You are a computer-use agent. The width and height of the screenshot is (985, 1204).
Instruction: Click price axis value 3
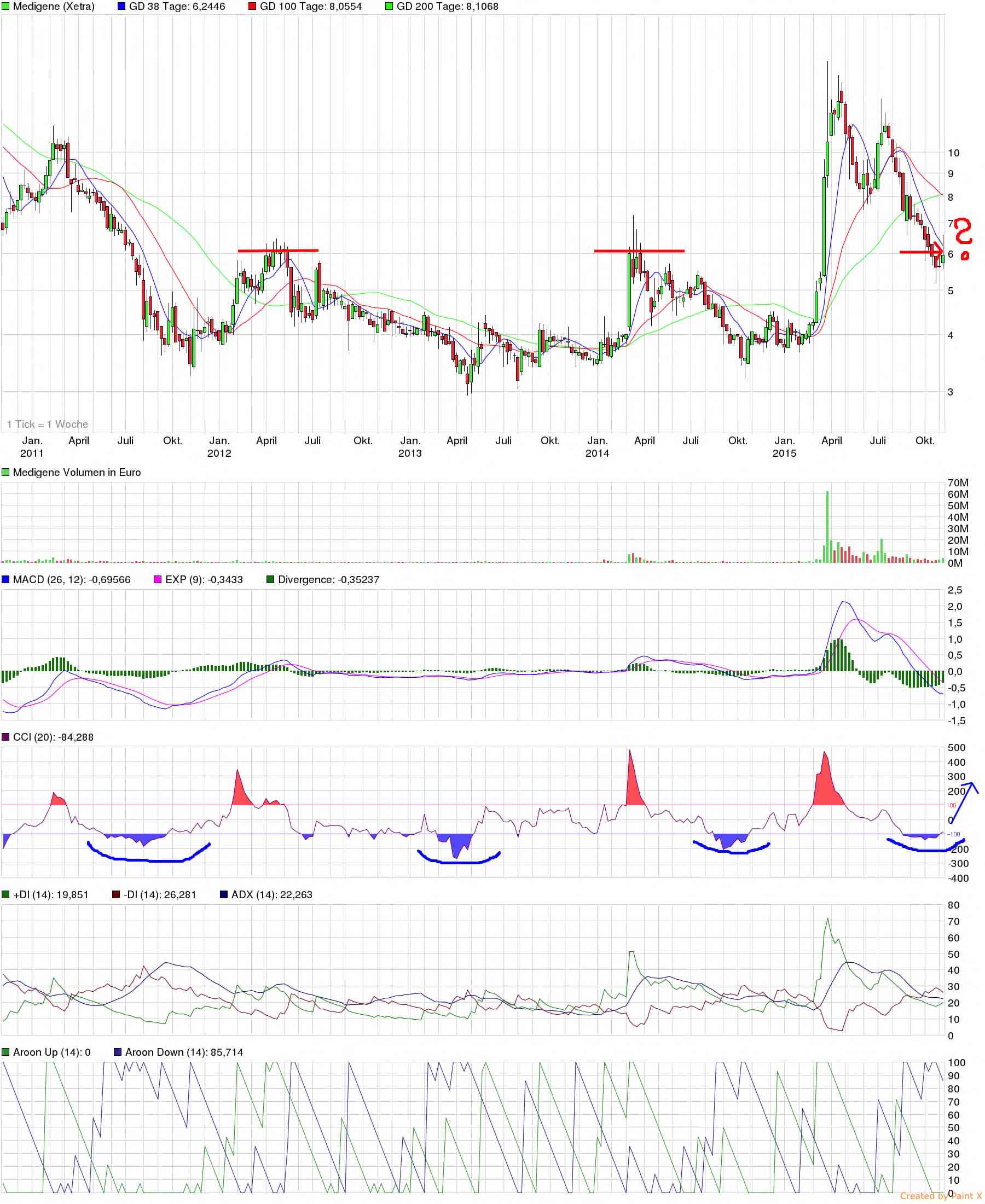point(951,392)
